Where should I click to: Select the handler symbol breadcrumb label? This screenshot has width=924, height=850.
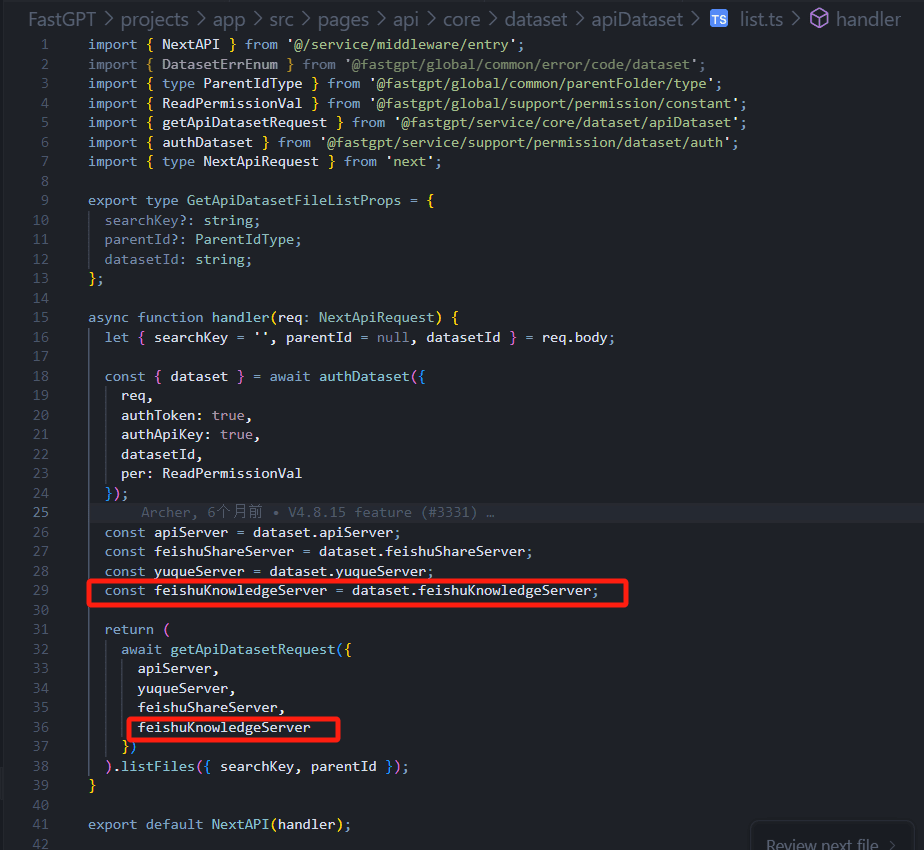point(868,19)
